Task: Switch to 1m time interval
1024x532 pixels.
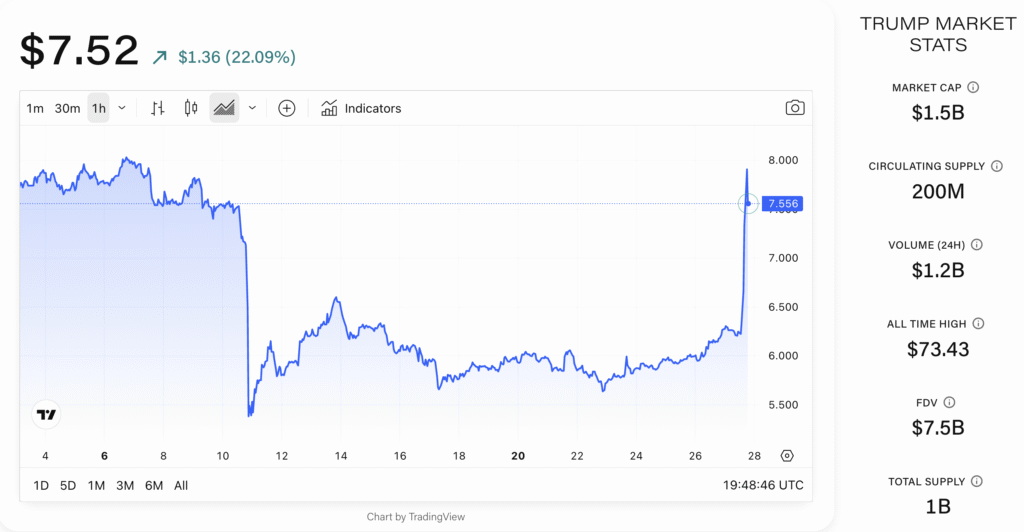Action: point(35,108)
